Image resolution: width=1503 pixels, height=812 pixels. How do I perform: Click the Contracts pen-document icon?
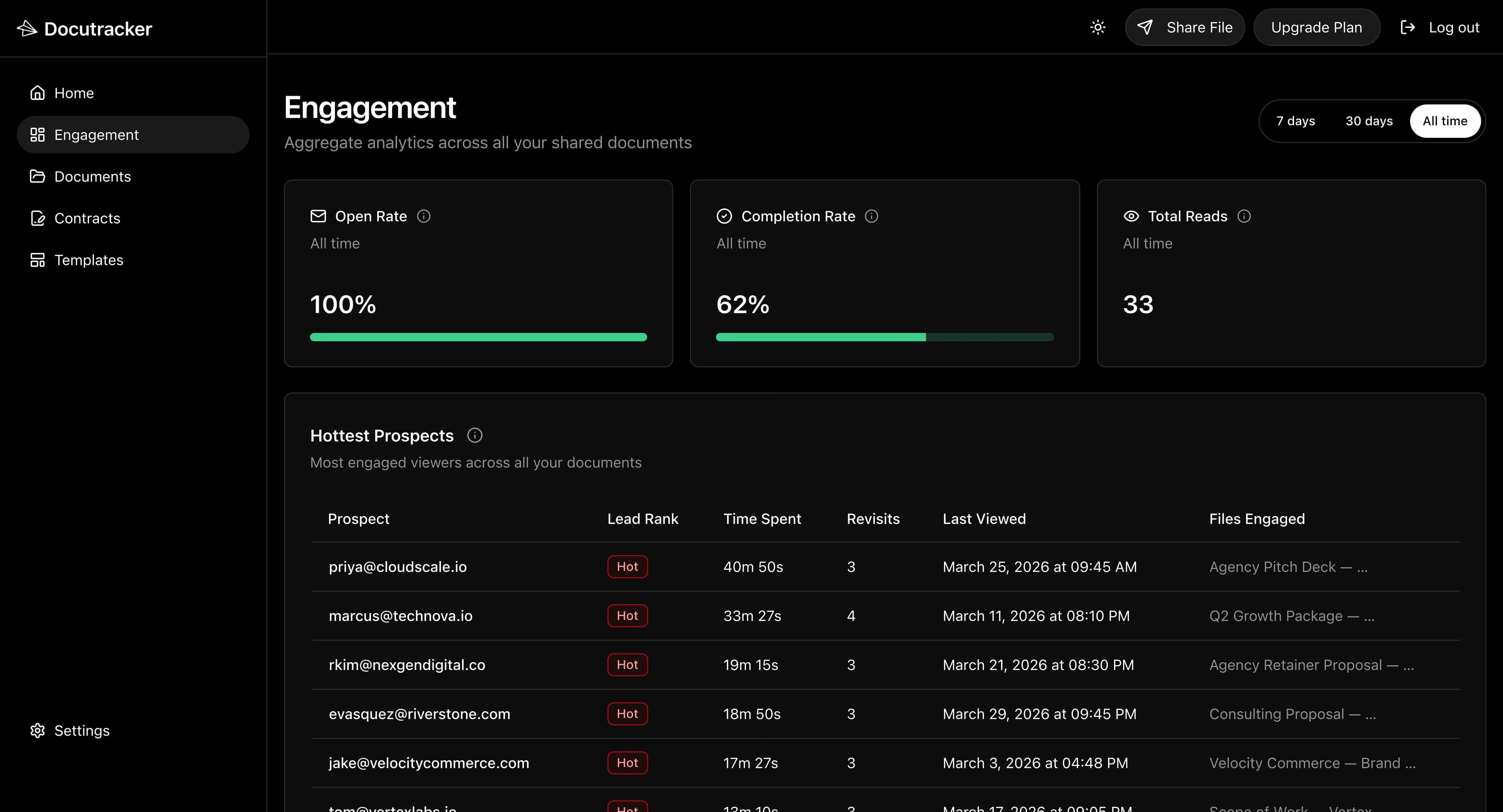[37, 218]
